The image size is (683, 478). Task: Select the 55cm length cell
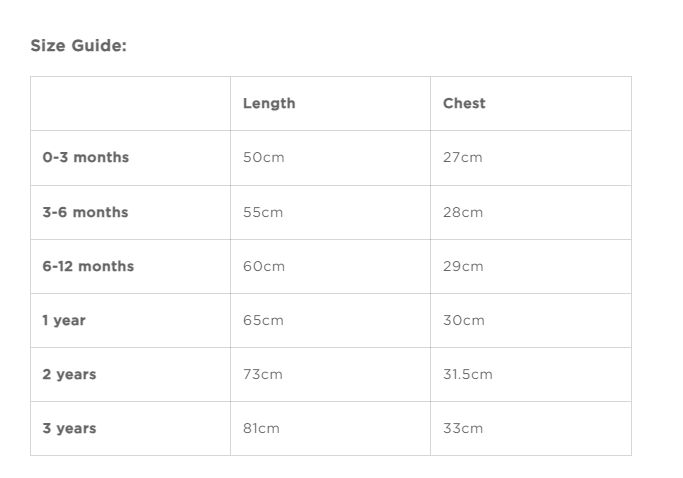(x=263, y=212)
